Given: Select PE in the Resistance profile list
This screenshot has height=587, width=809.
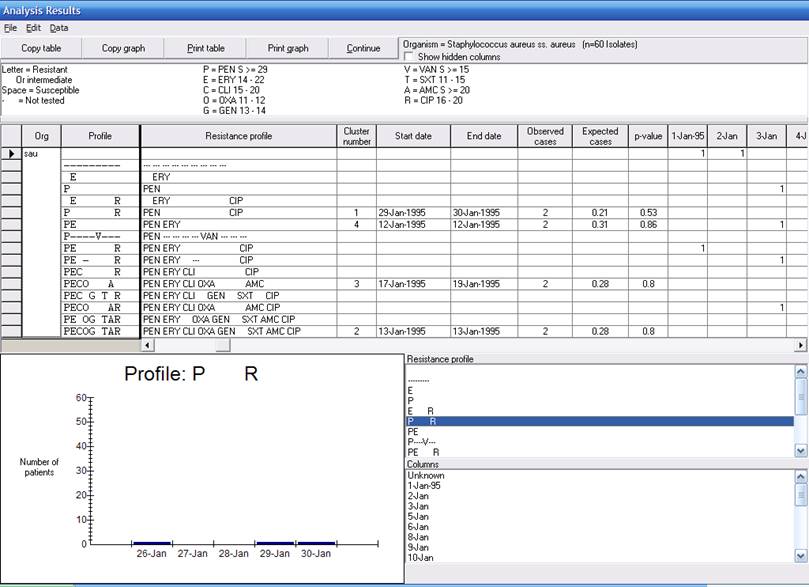Looking at the screenshot, I should coord(412,431).
